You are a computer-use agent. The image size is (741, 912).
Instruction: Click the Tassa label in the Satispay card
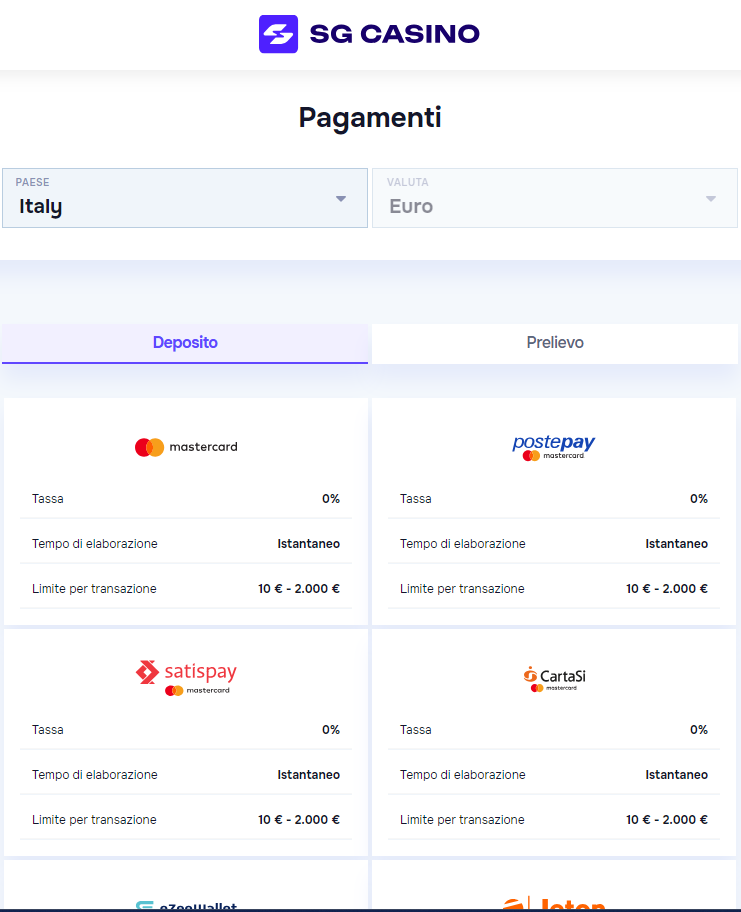tap(48, 730)
